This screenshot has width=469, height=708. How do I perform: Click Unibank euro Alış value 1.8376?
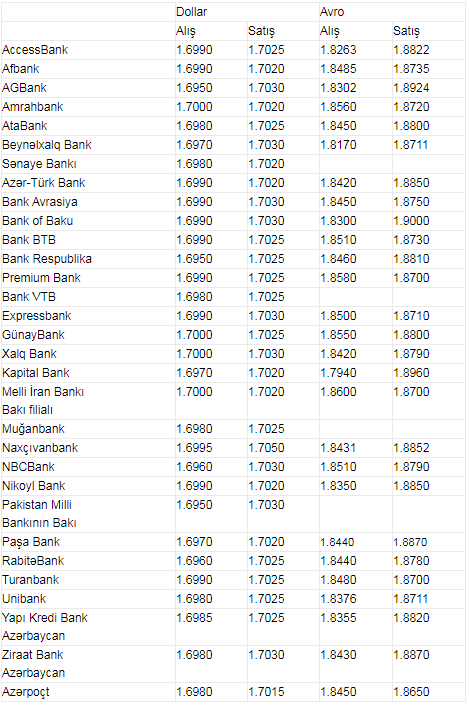point(338,599)
